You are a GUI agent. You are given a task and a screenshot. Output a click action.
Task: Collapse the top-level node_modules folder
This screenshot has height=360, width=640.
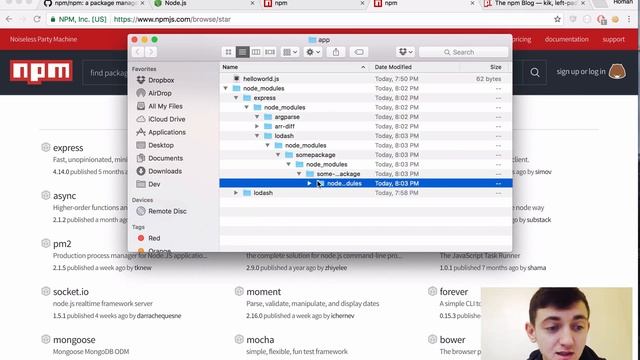click(x=225, y=88)
